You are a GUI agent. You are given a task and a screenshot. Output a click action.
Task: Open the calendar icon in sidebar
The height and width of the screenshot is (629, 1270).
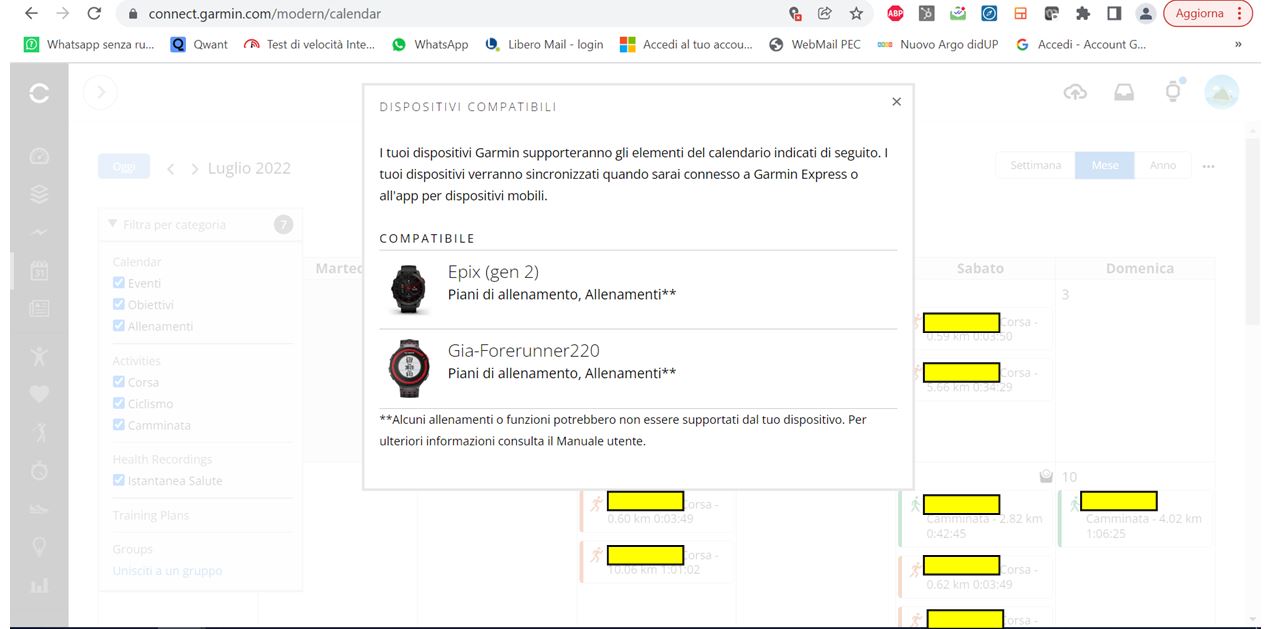click(x=39, y=271)
